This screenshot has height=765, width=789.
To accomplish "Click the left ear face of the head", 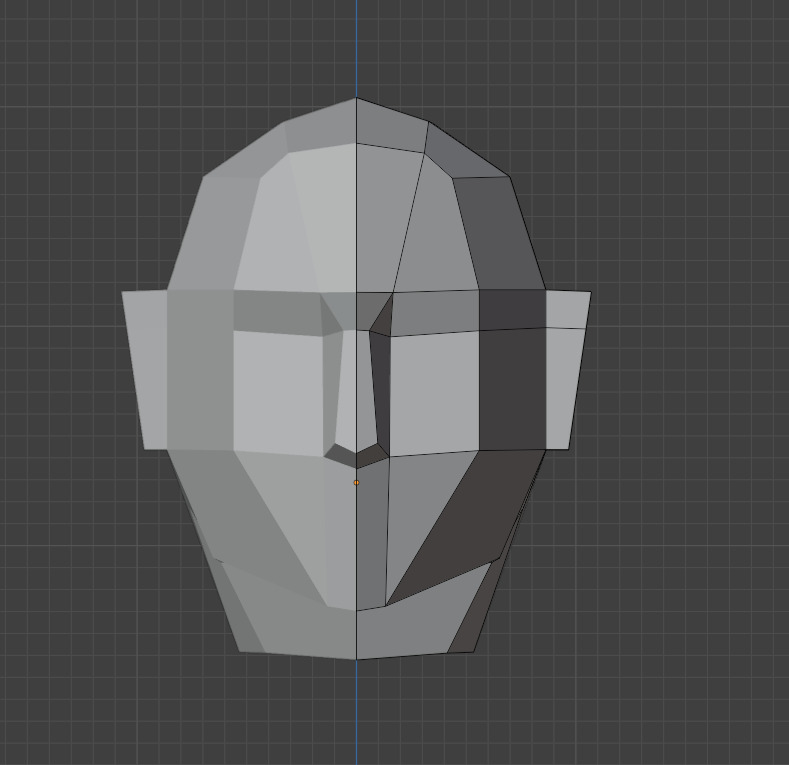I will pyautogui.click(x=144, y=370).
